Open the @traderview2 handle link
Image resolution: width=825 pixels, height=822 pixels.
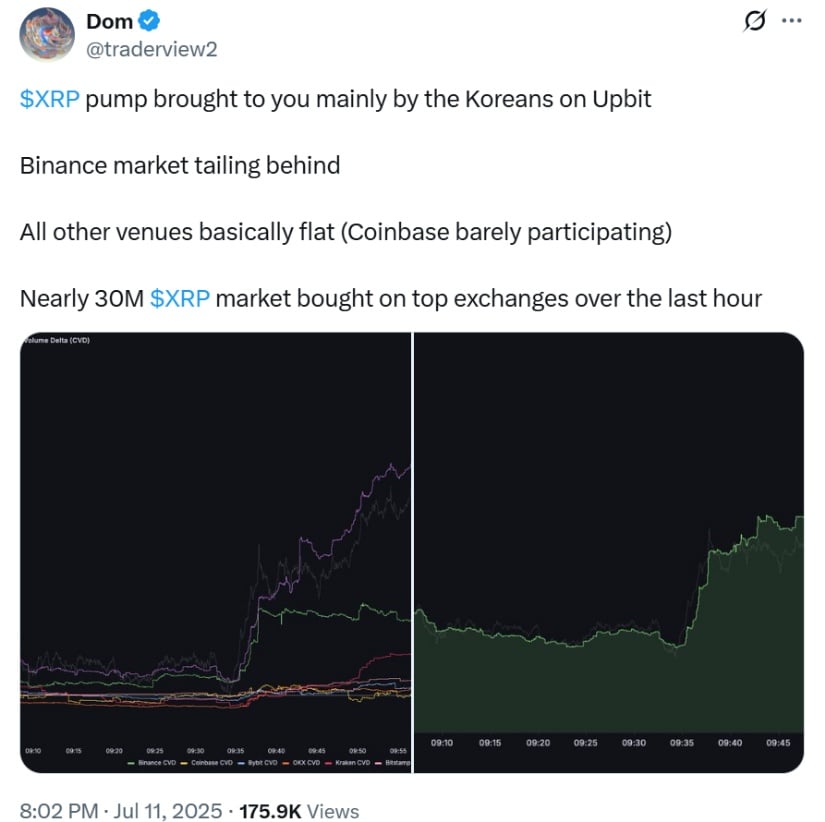pos(152,49)
